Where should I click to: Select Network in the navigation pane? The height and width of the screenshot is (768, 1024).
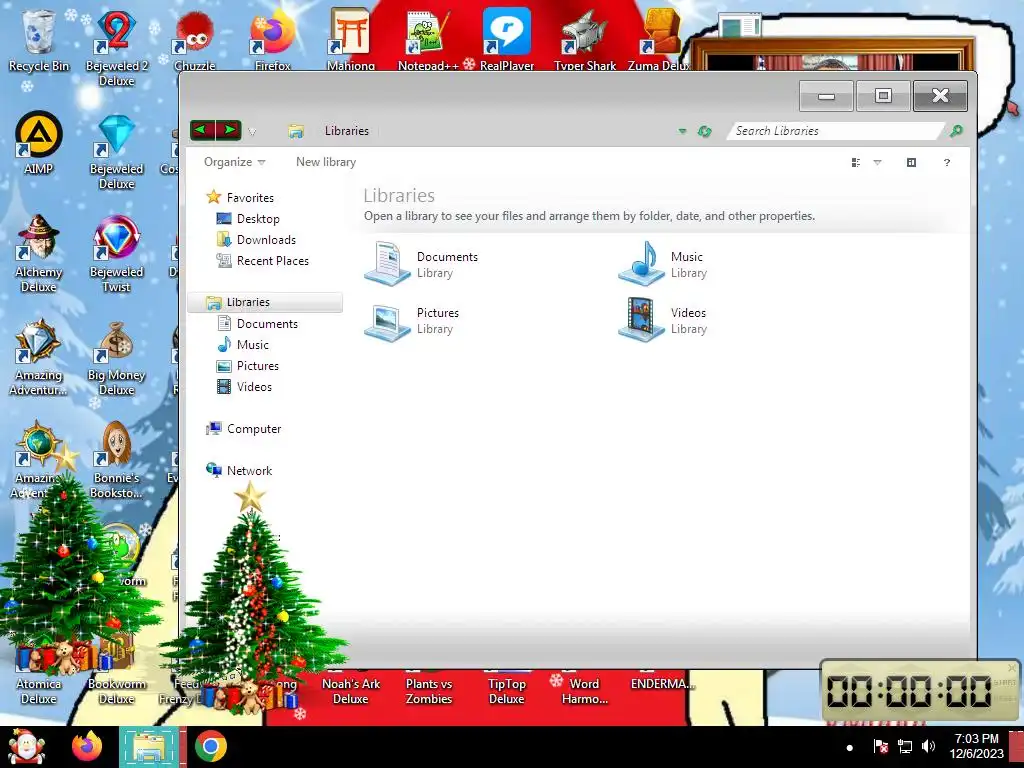239,470
